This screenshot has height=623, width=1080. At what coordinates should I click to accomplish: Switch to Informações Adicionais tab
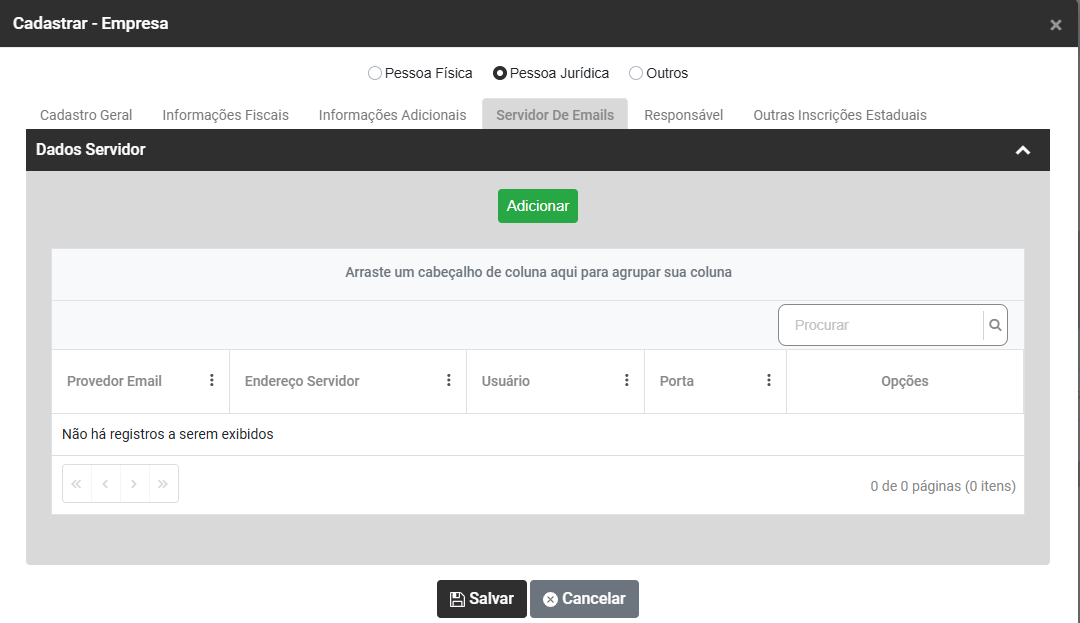point(392,115)
